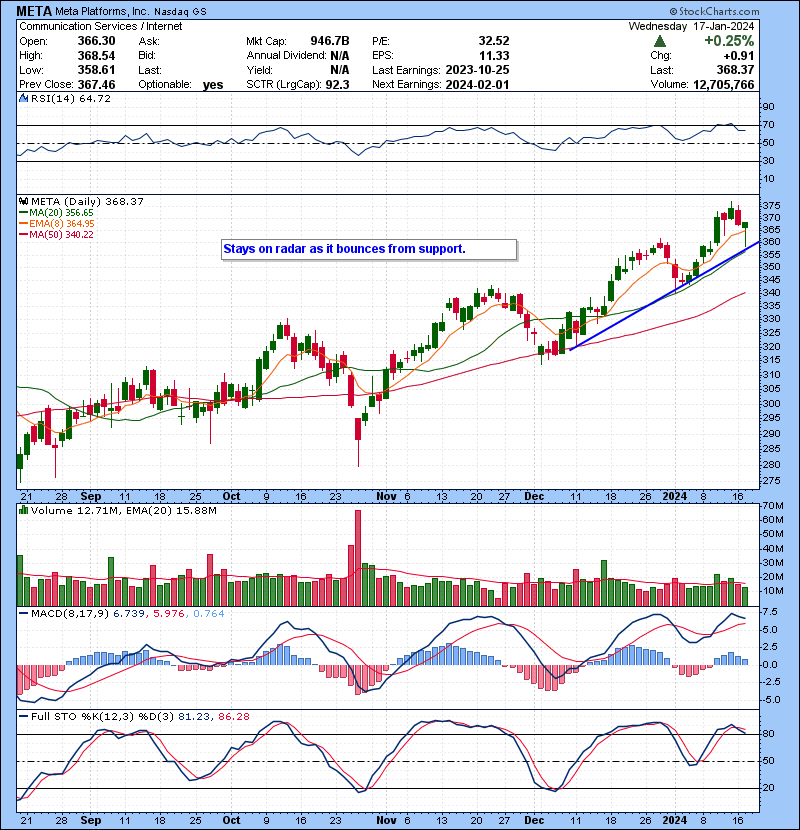Click the green up-triangle change indicator
Viewport: 800px width, 830px height.
[x=659, y=41]
